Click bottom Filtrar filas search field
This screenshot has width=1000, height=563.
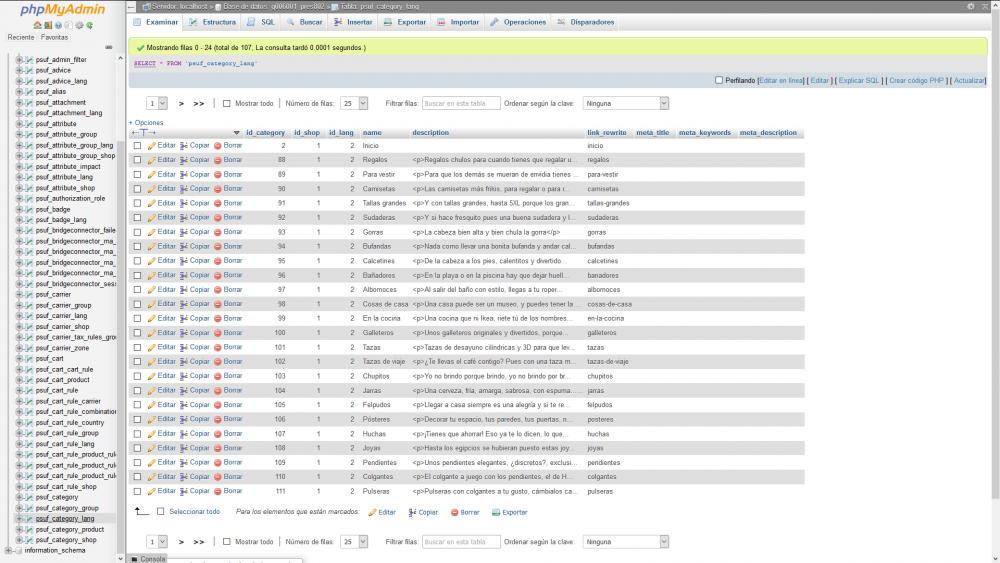tap(460, 542)
